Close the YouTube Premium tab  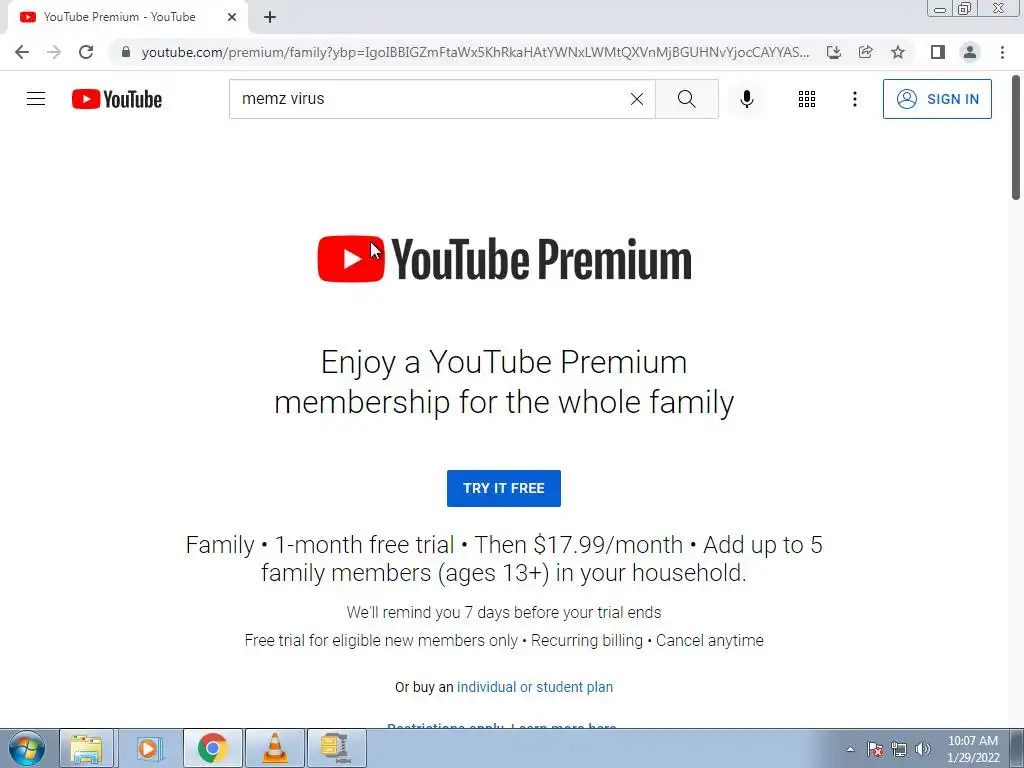click(232, 17)
